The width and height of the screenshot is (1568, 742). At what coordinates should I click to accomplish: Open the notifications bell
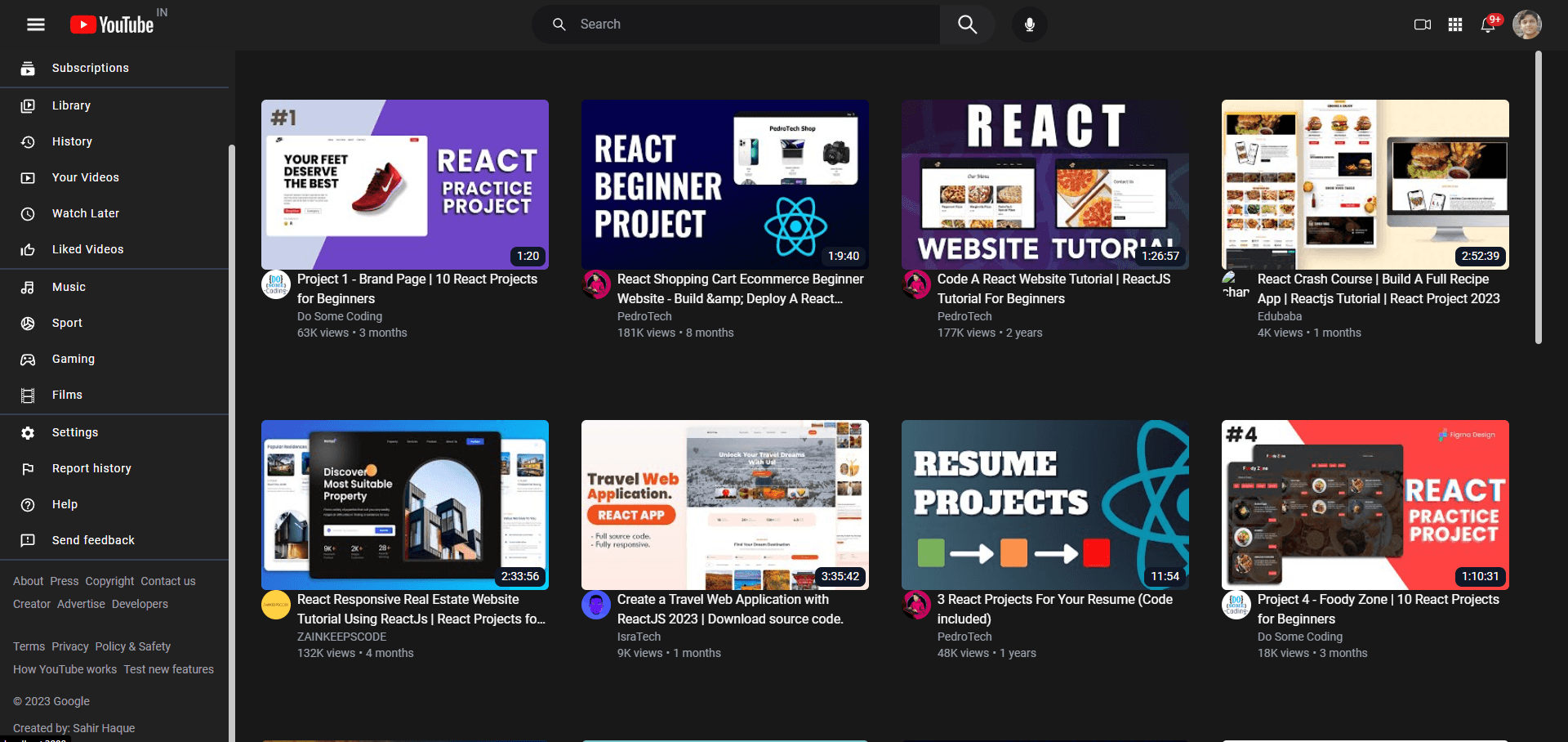pos(1488,25)
